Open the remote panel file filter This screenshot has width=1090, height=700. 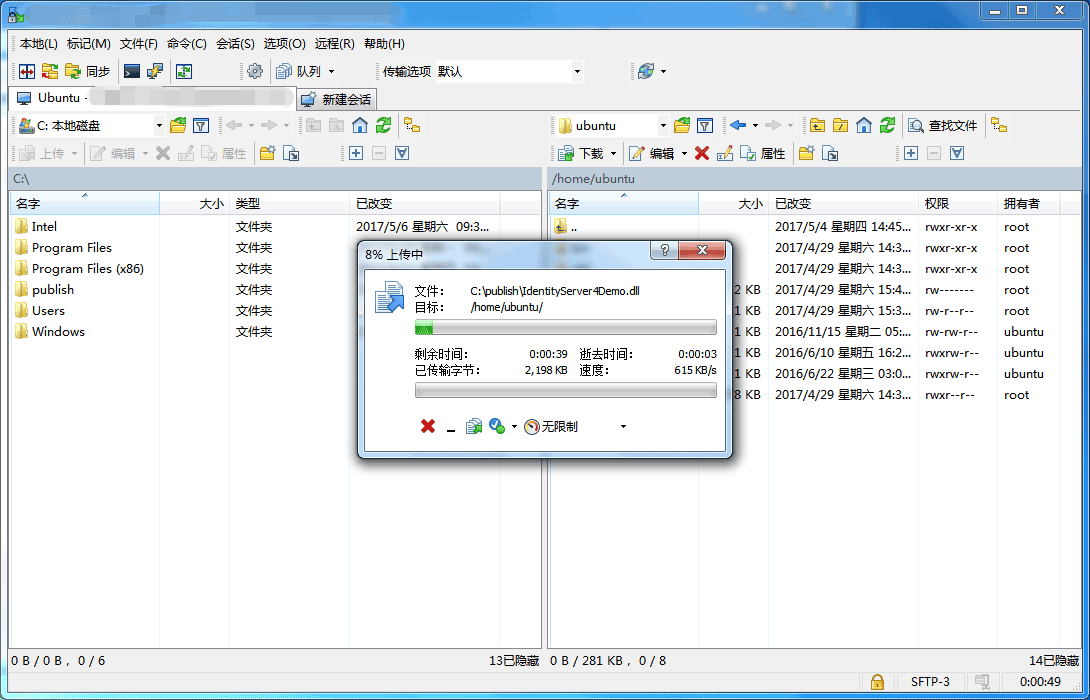(705, 125)
